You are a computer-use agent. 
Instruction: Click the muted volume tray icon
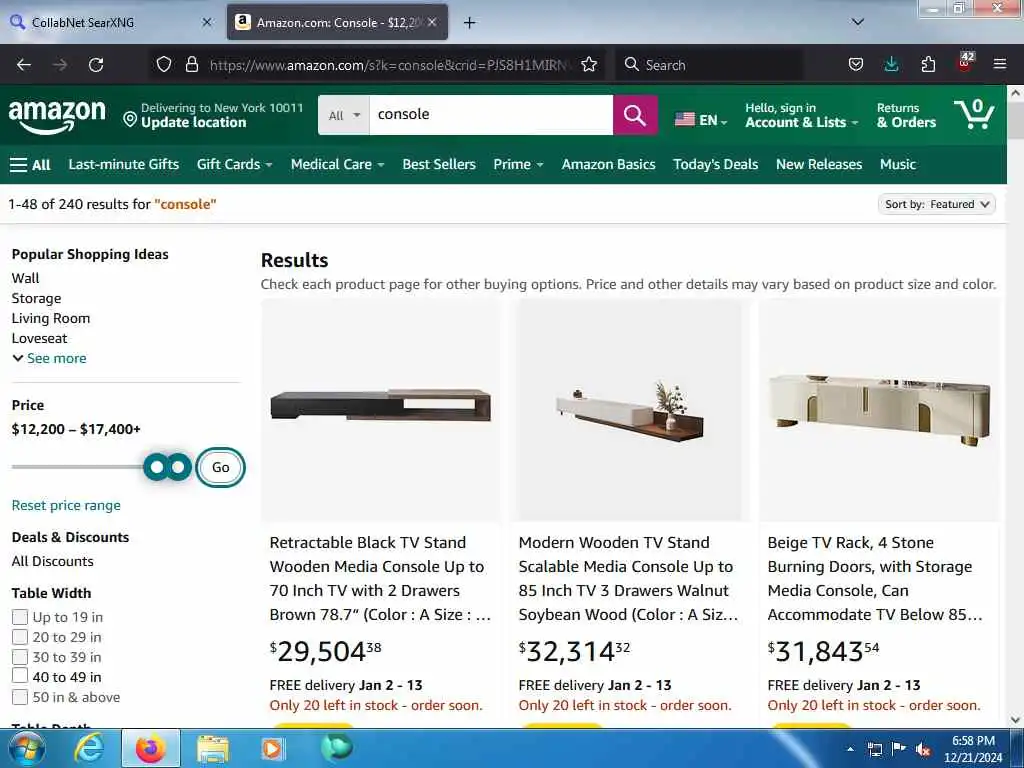click(x=923, y=749)
